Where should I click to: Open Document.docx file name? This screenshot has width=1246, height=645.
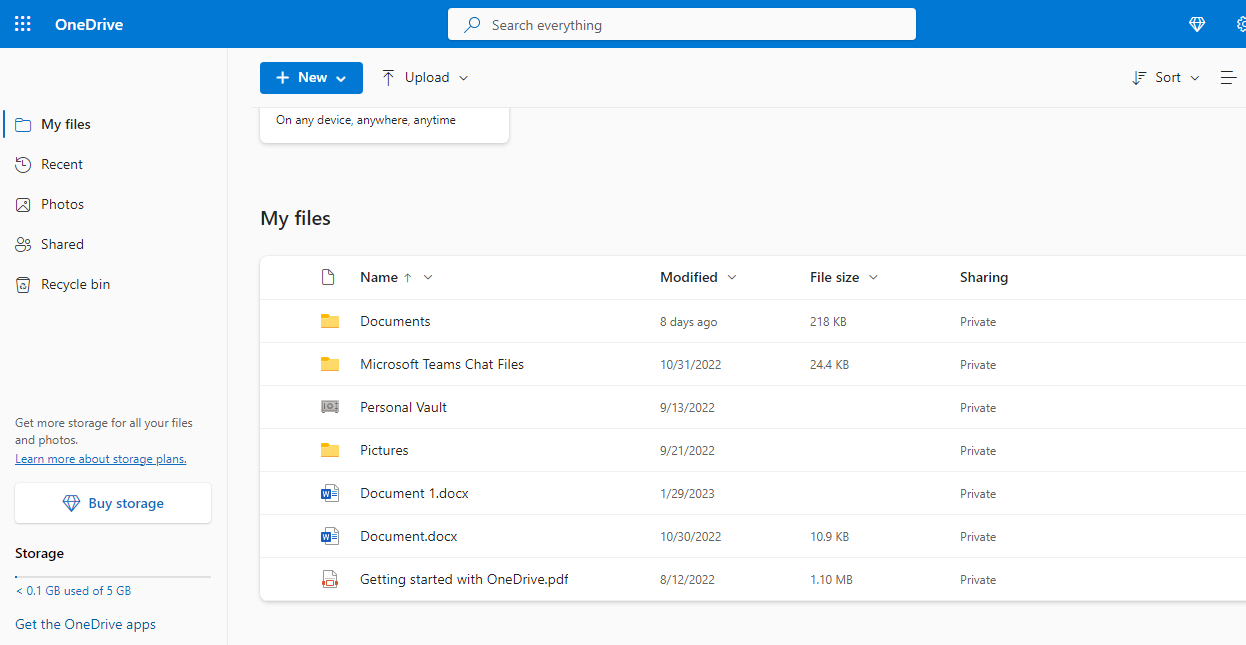409,536
